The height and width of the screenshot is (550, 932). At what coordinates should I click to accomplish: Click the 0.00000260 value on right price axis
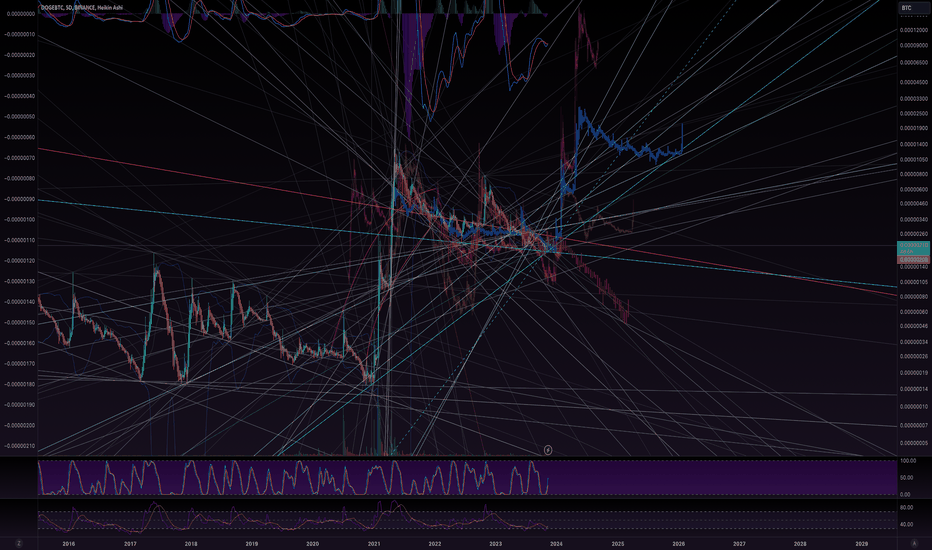(914, 234)
